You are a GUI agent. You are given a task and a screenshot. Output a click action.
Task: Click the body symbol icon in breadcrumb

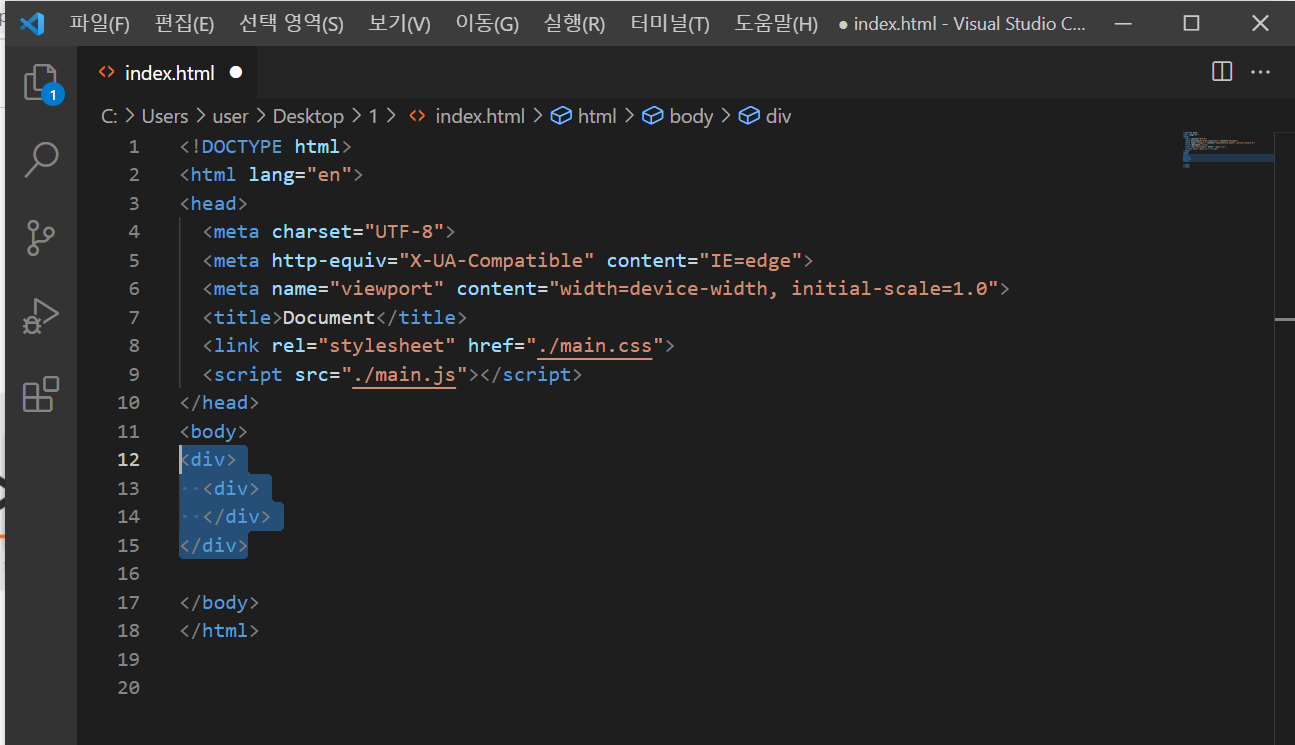(x=653, y=116)
